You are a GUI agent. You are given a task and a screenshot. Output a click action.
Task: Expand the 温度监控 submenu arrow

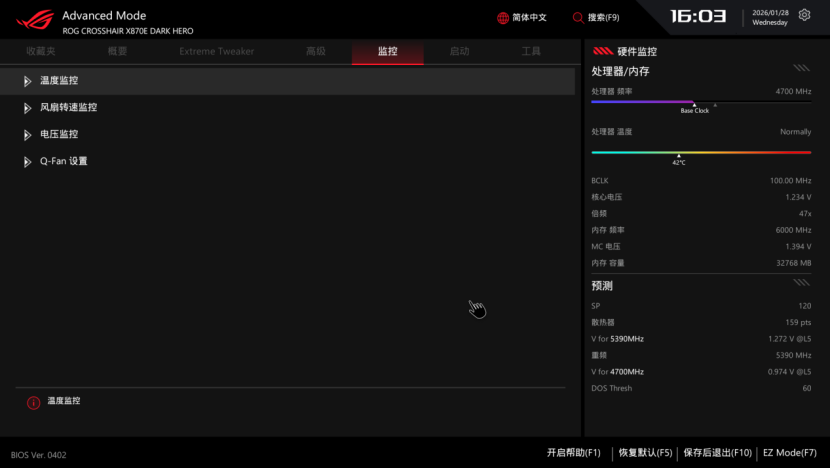tap(27, 81)
